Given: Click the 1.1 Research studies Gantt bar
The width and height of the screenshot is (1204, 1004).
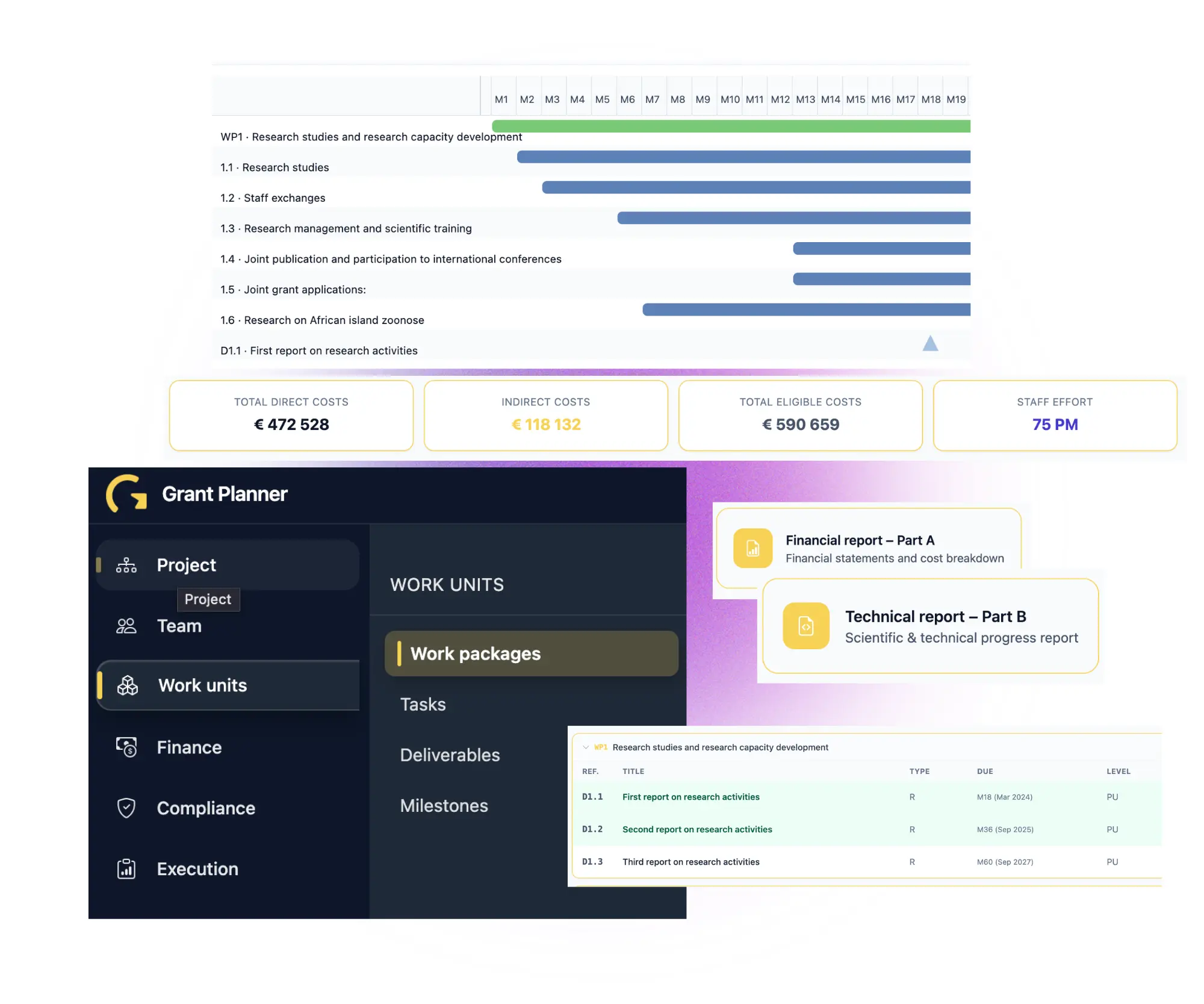Looking at the screenshot, I should click(x=743, y=157).
